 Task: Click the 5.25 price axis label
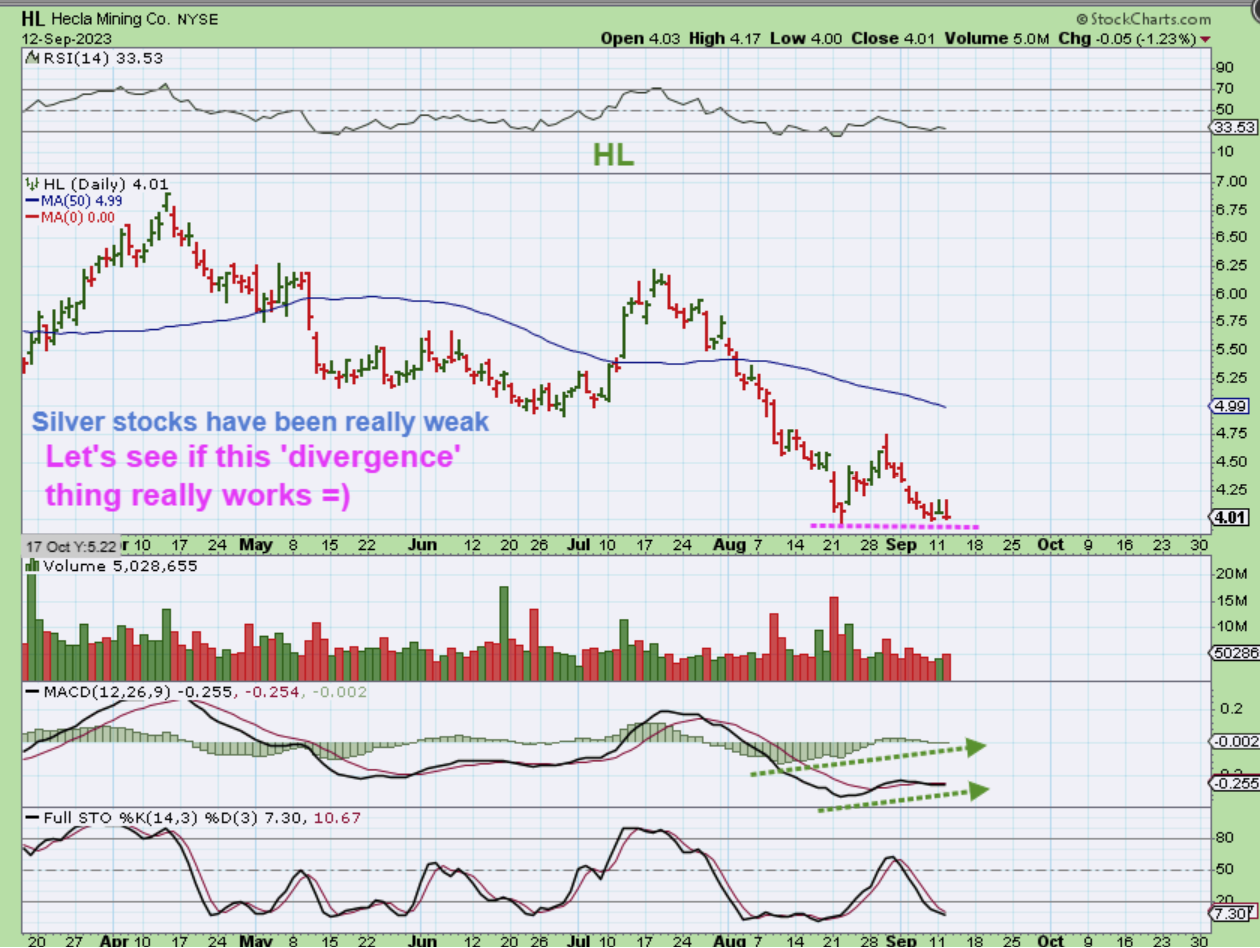pos(1230,377)
